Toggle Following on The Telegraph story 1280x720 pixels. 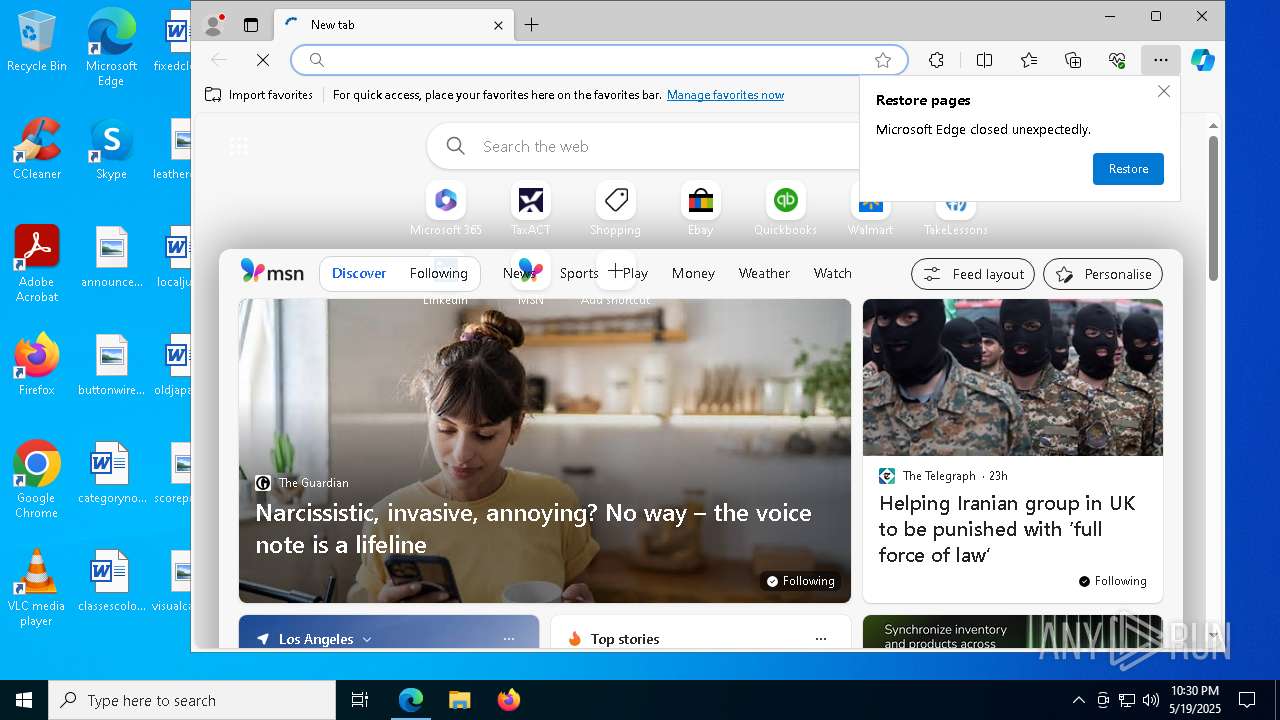[1112, 581]
